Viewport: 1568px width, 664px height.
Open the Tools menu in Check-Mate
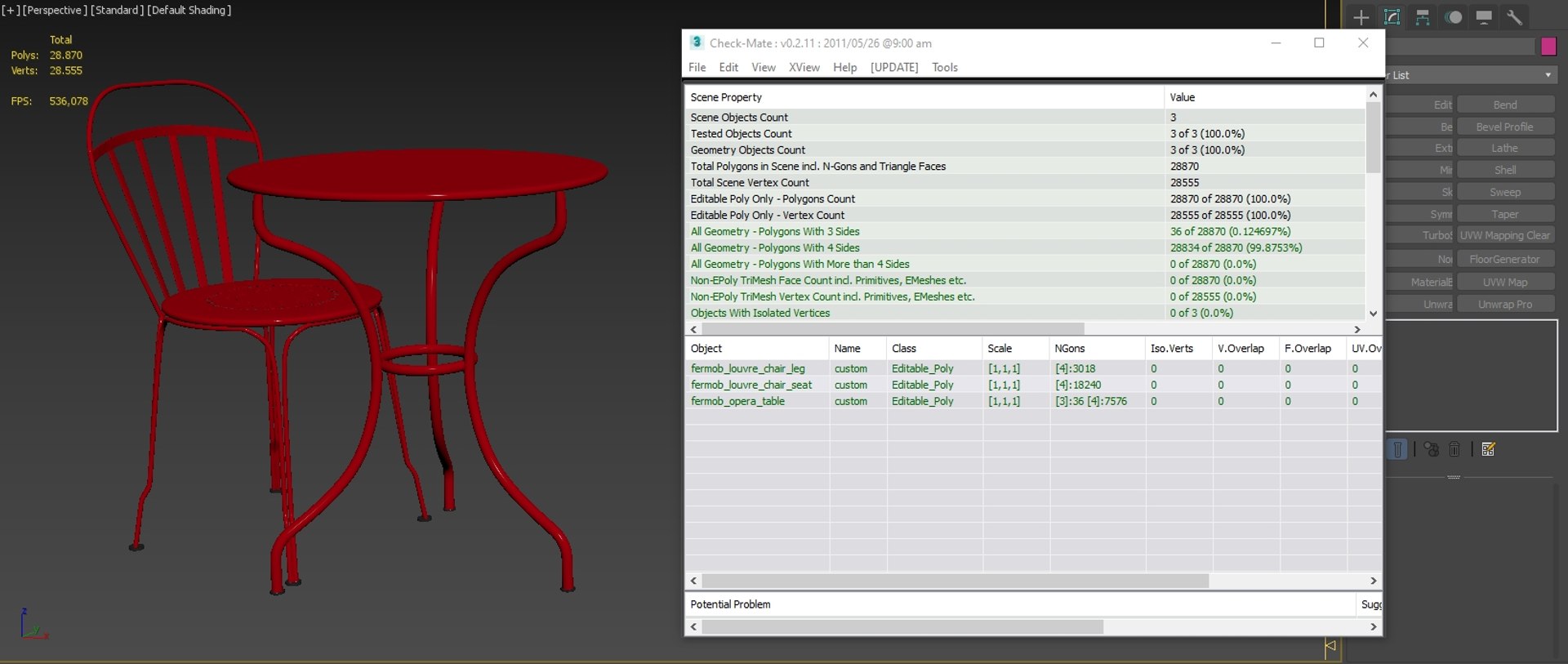945,67
